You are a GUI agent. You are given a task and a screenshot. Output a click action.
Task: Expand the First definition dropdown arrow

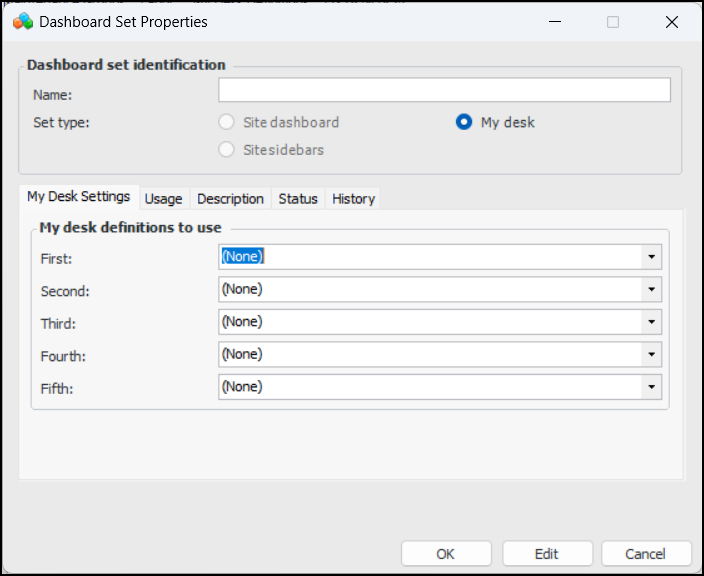pos(652,257)
